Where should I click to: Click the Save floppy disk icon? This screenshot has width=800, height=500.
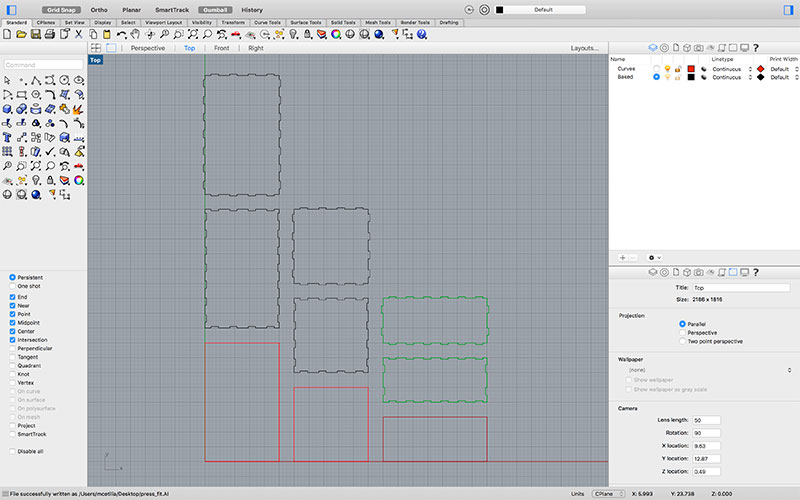pos(35,34)
